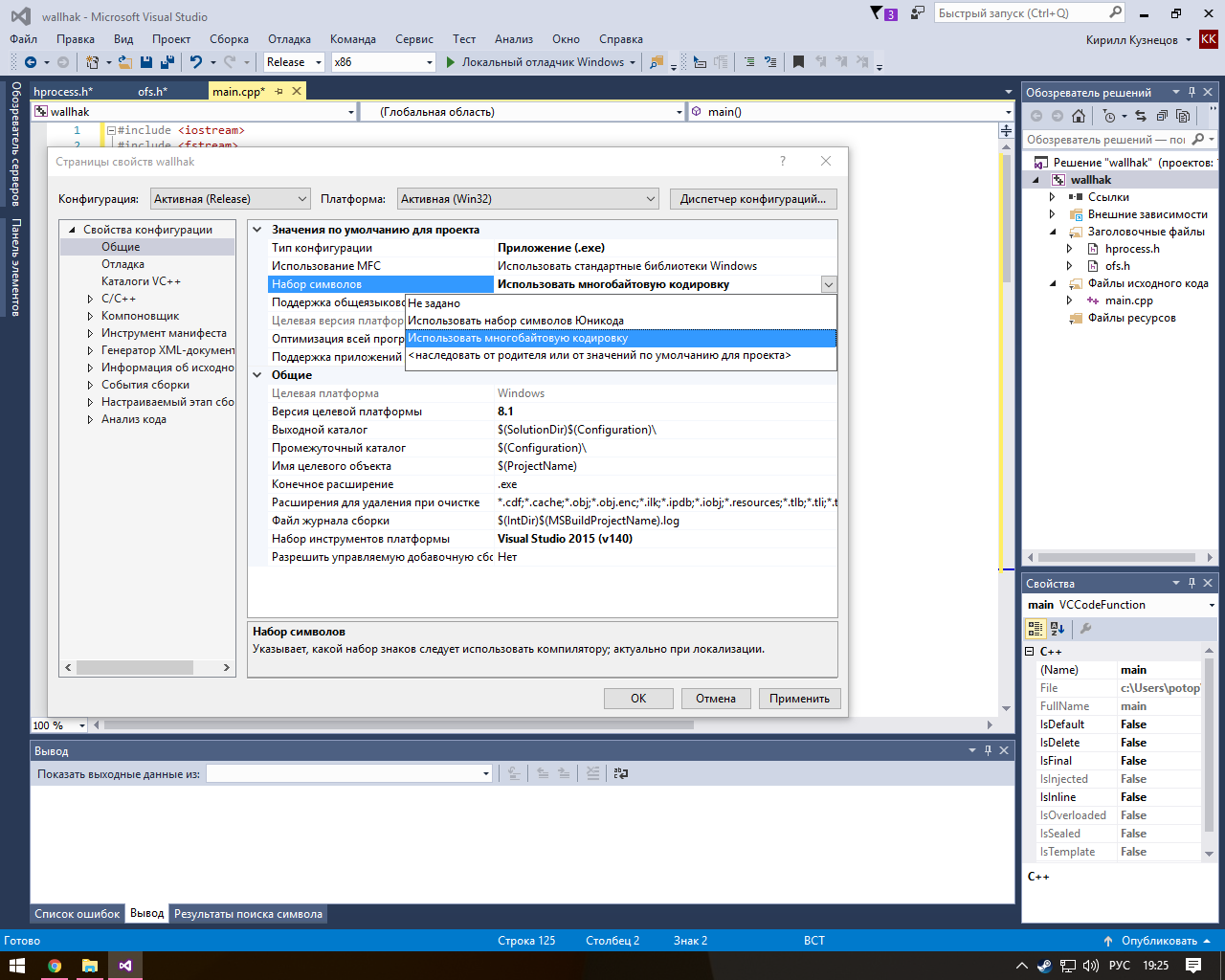Open the Отладка menu
1225x980 pixels.
click(x=289, y=39)
